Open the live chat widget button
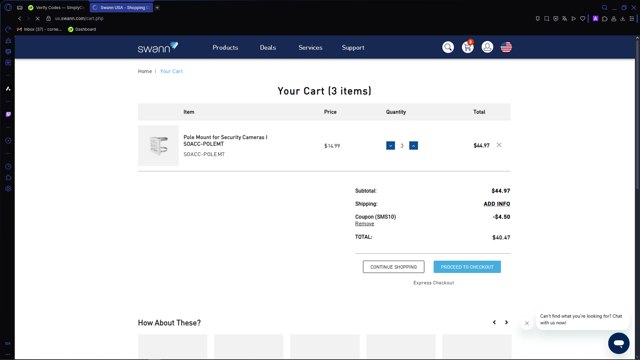The width and height of the screenshot is (640, 360). coord(619,343)
